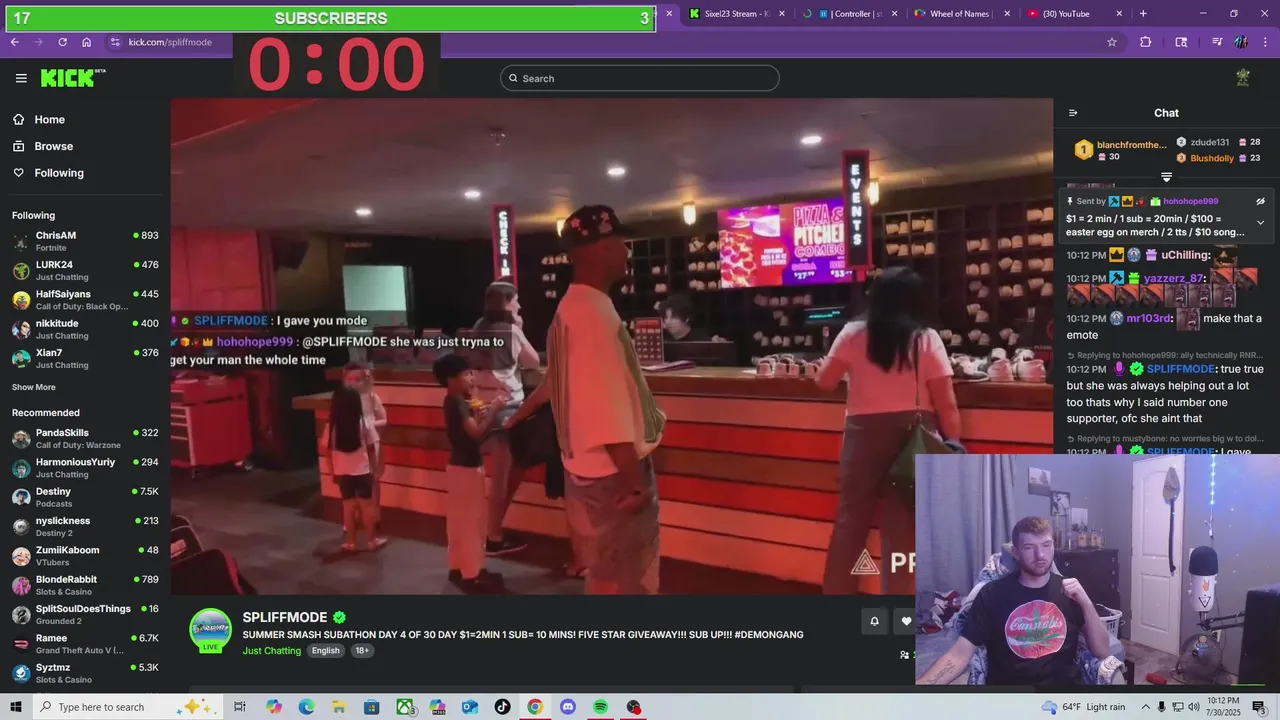1280x720 pixels.
Task: Expand pinned message chevron
Action: 1260,223
